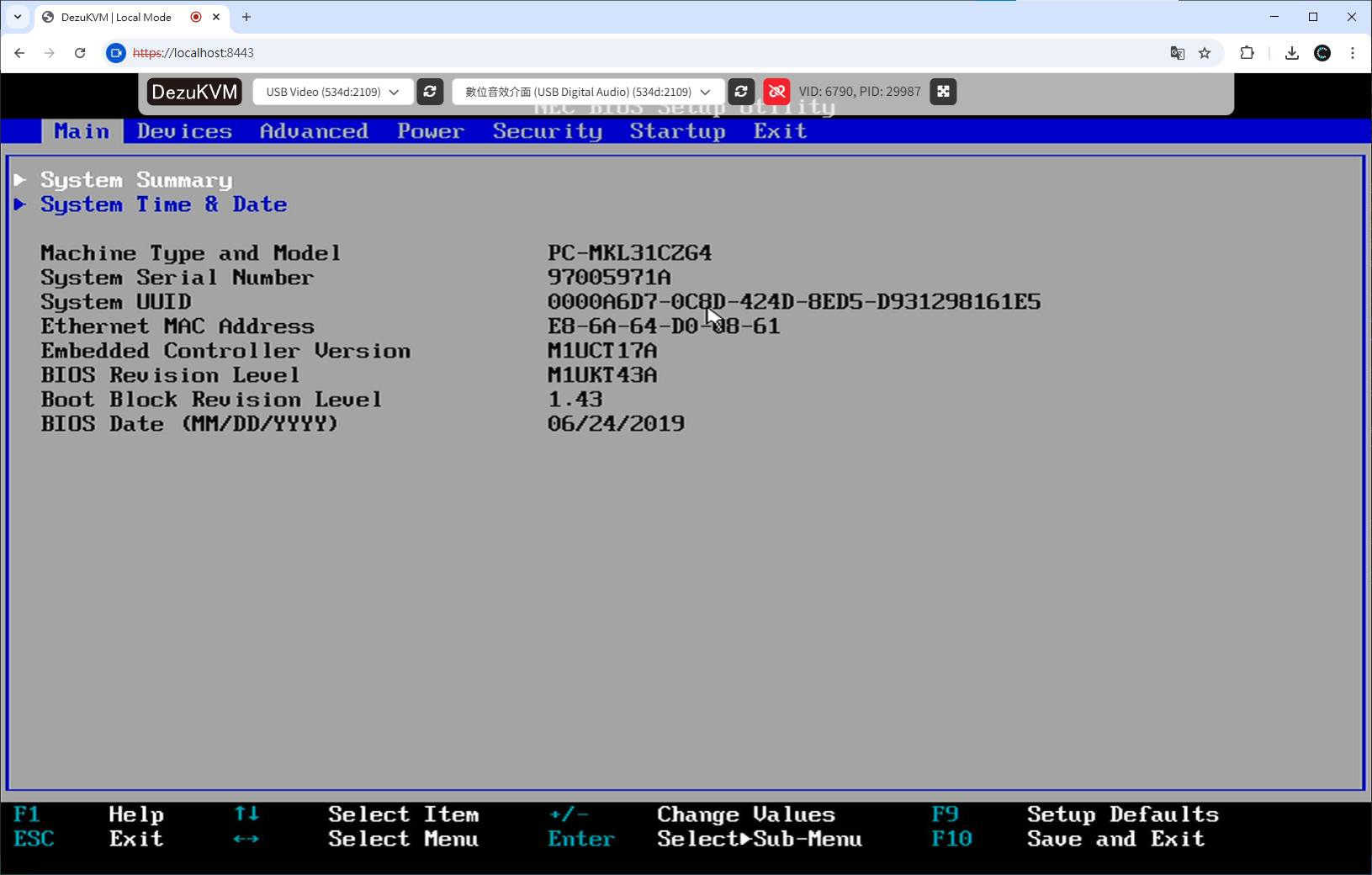Click the red disconnect link icon
This screenshot has width=1372, height=875.
pos(776,92)
